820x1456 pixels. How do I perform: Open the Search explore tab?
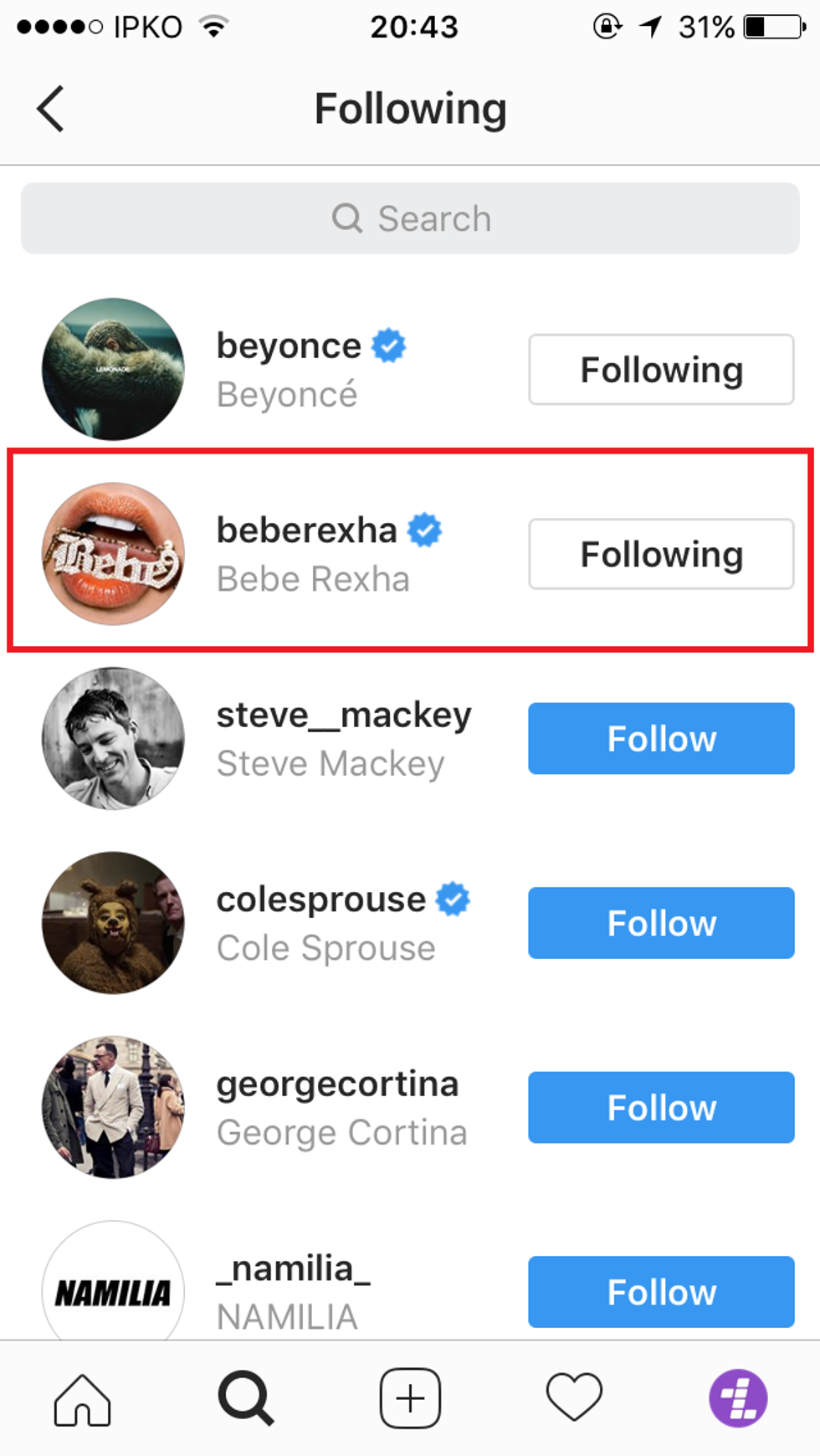tap(245, 1398)
